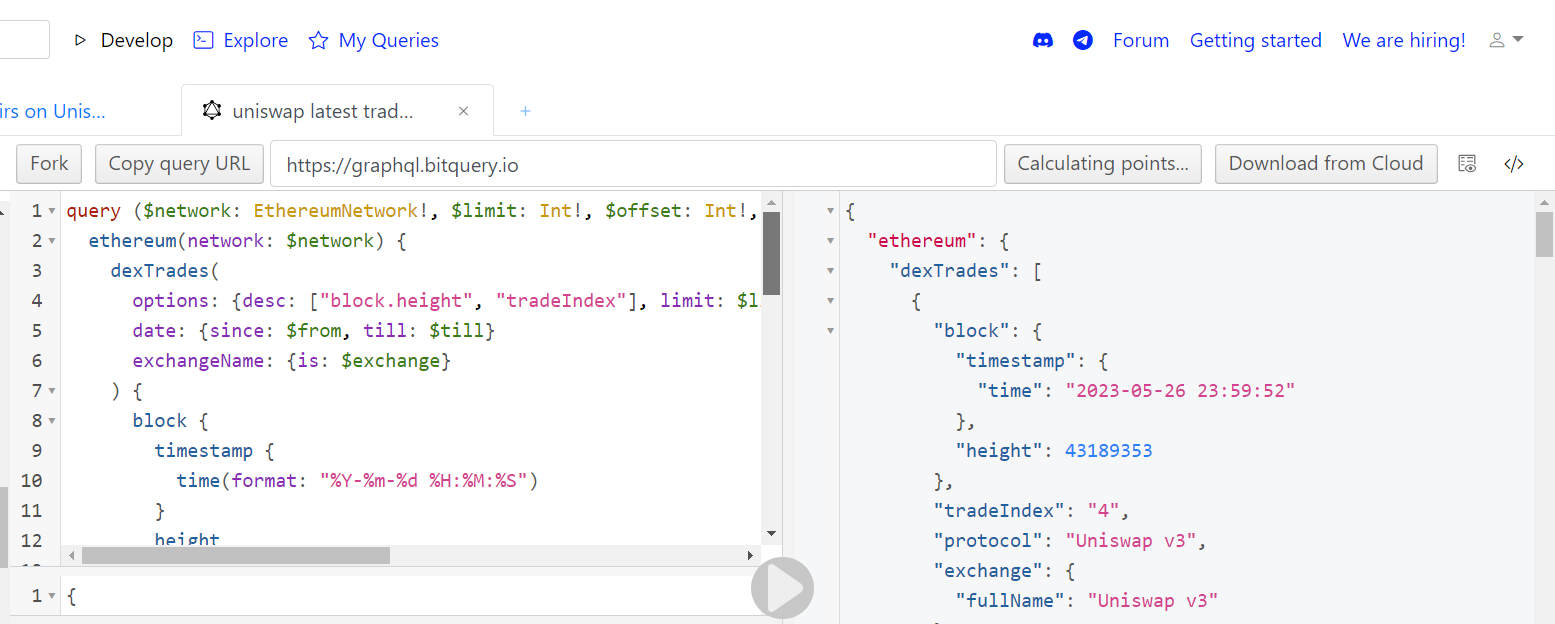The height and width of the screenshot is (624, 1555).
Task: Click the time format string on line 10
Action: tap(424, 481)
